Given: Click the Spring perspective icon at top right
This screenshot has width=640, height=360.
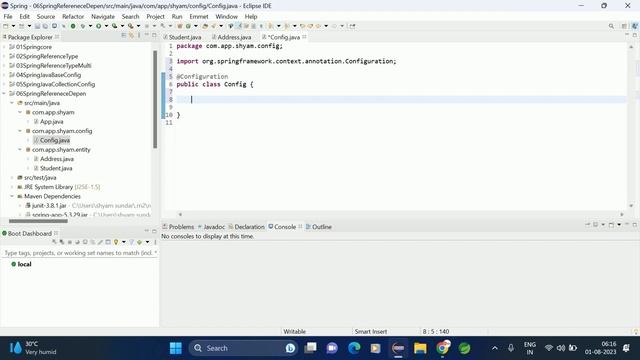Looking at the screenshot, I should (634, 26).
